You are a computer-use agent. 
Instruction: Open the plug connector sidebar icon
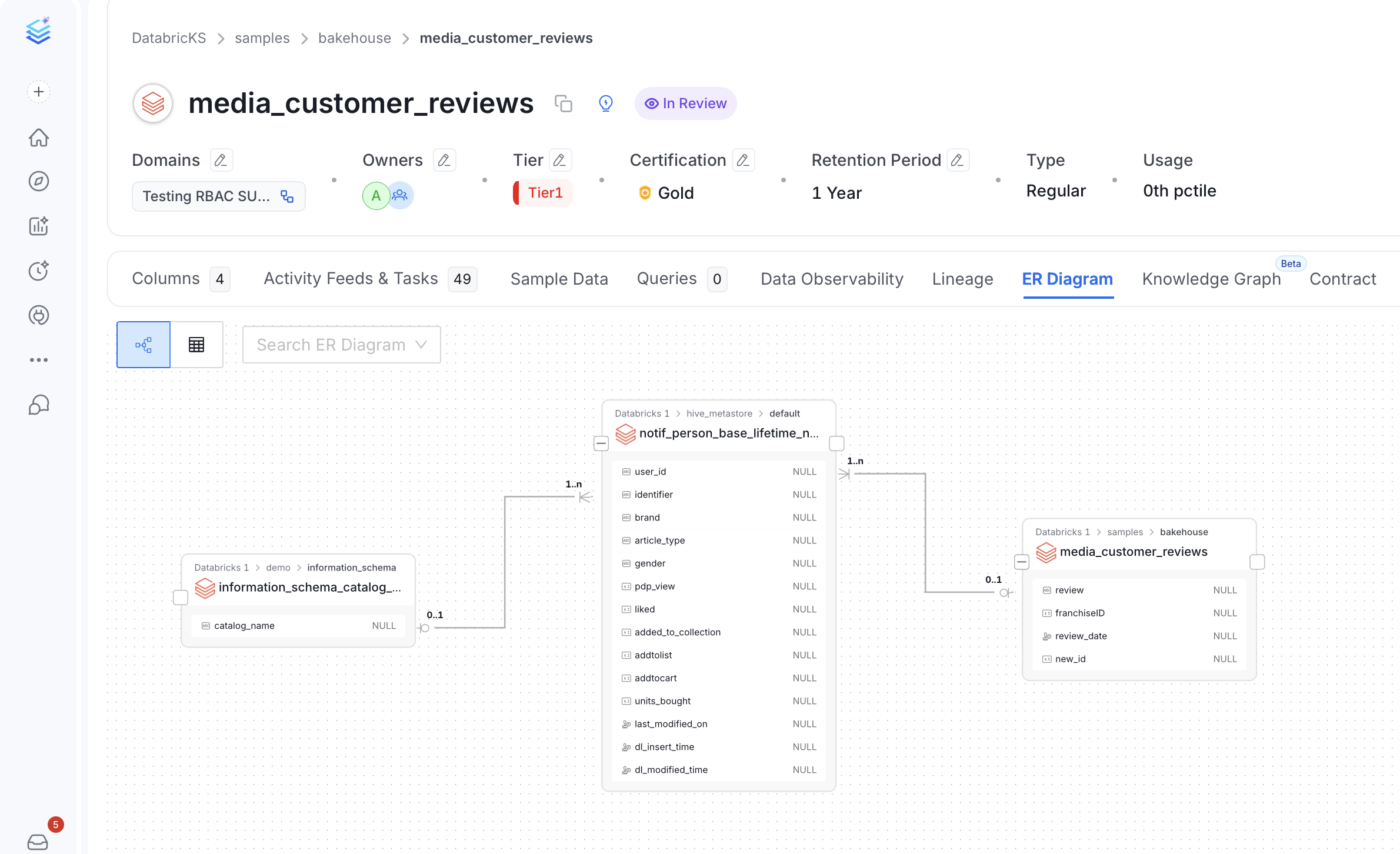[x=39, y=315]
